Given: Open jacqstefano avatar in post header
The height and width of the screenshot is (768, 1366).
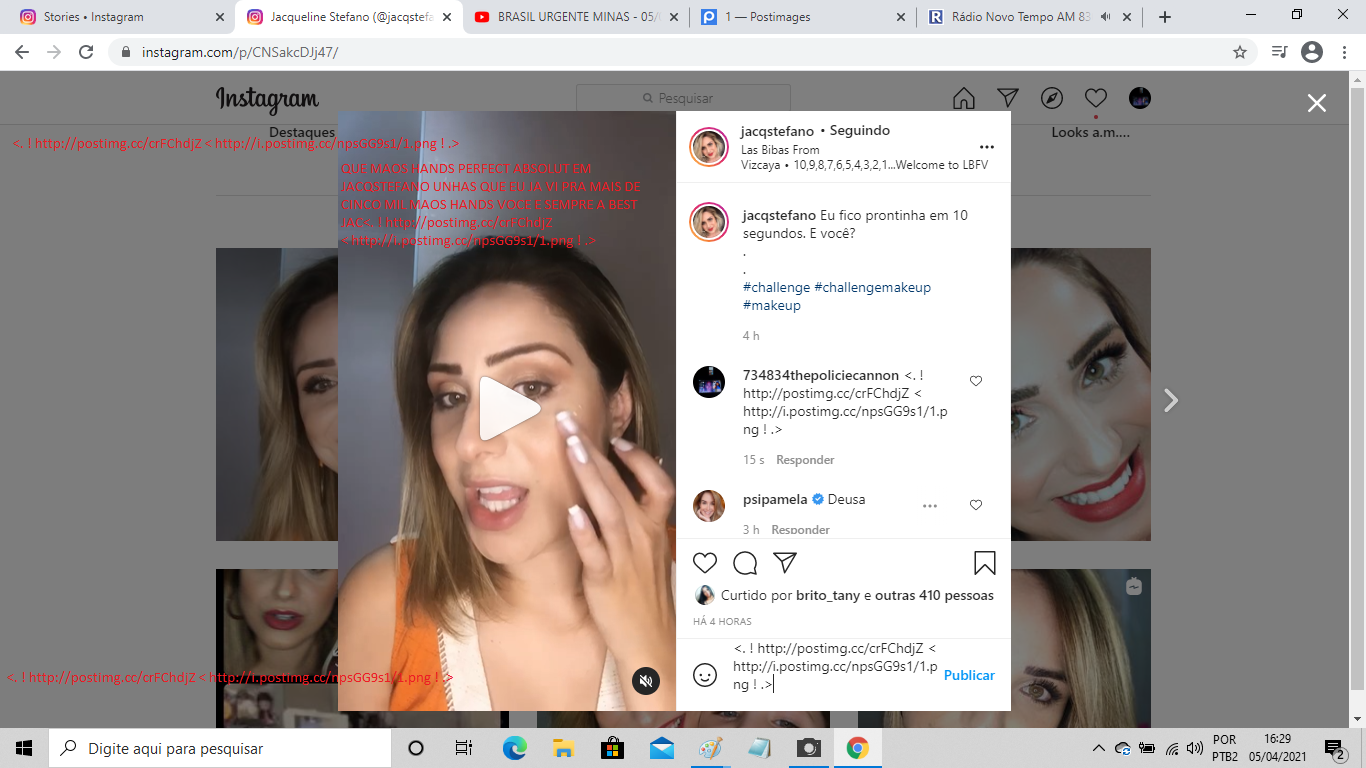Looking at the screenshot, I should (x=709, y=147).
